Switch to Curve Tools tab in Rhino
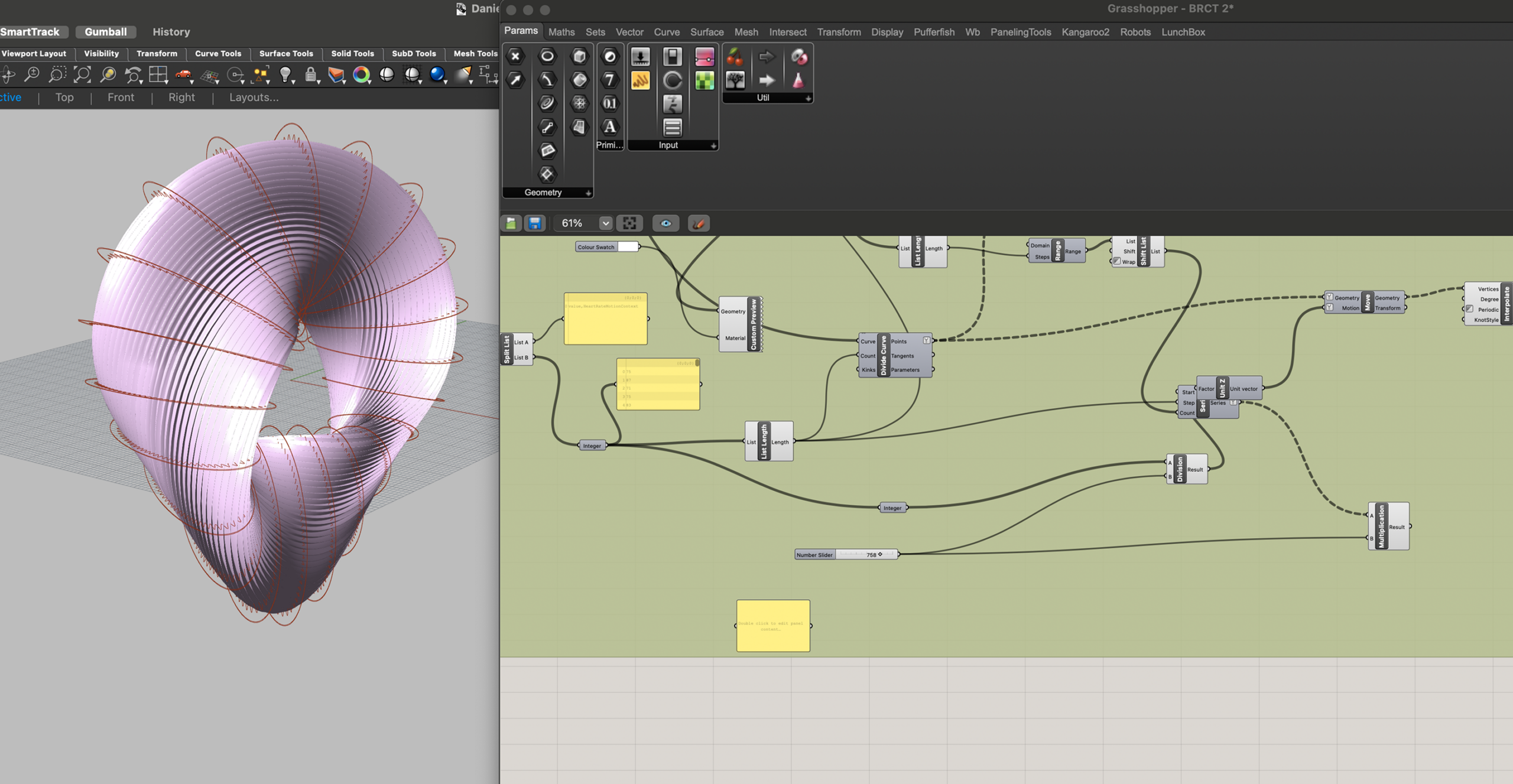 [x=218, y=53]
